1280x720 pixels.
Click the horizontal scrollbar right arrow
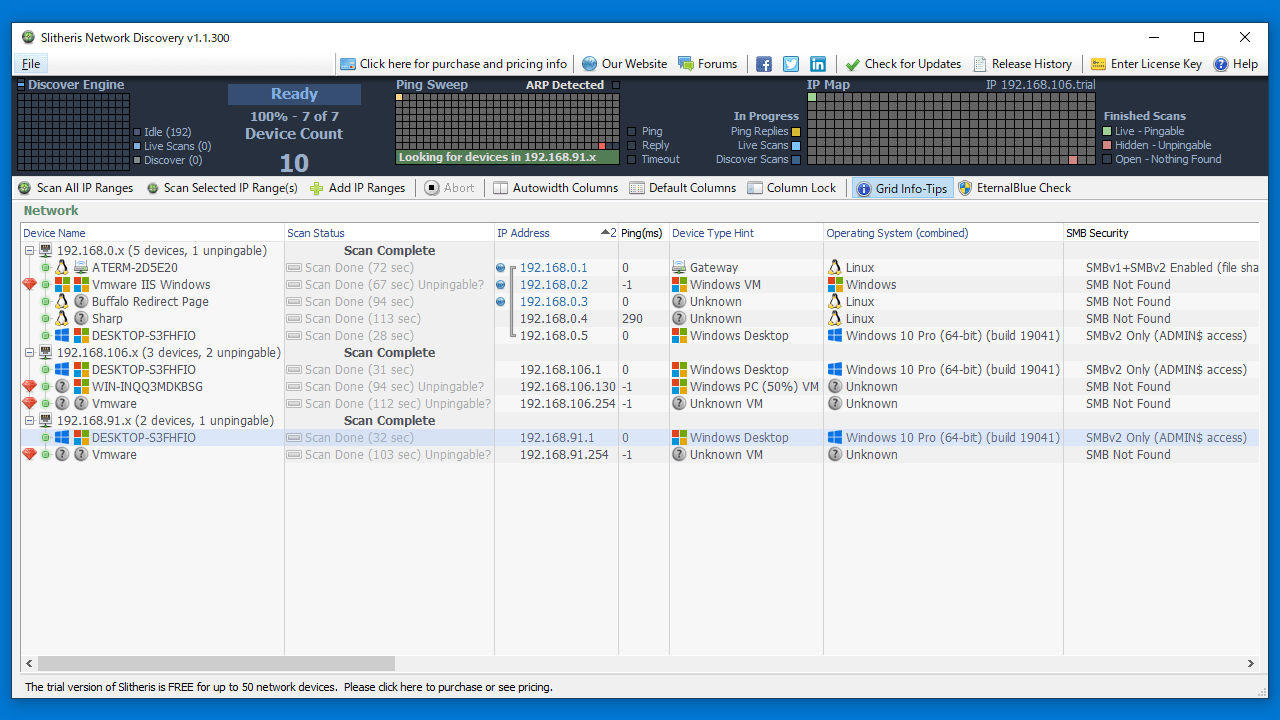(1250, 664)
